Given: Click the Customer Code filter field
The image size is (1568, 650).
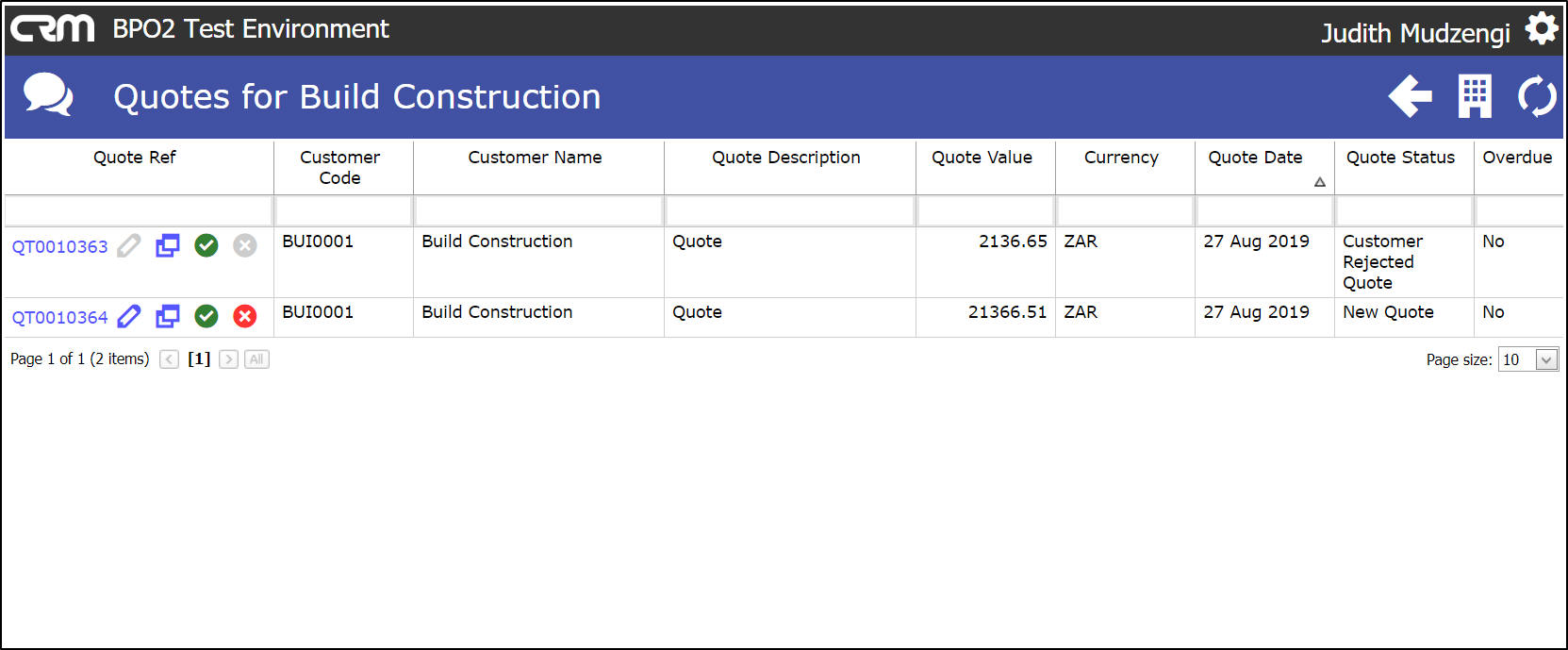Looking at the screenshot, I should click(343, 210).
